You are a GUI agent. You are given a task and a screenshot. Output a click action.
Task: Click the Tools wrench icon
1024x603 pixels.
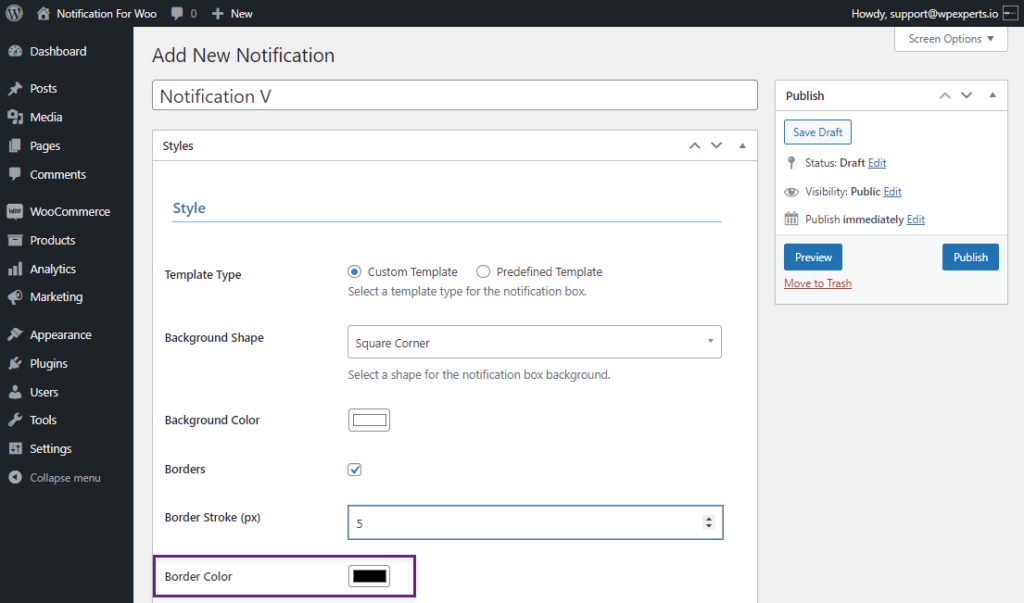coord(15,420)
